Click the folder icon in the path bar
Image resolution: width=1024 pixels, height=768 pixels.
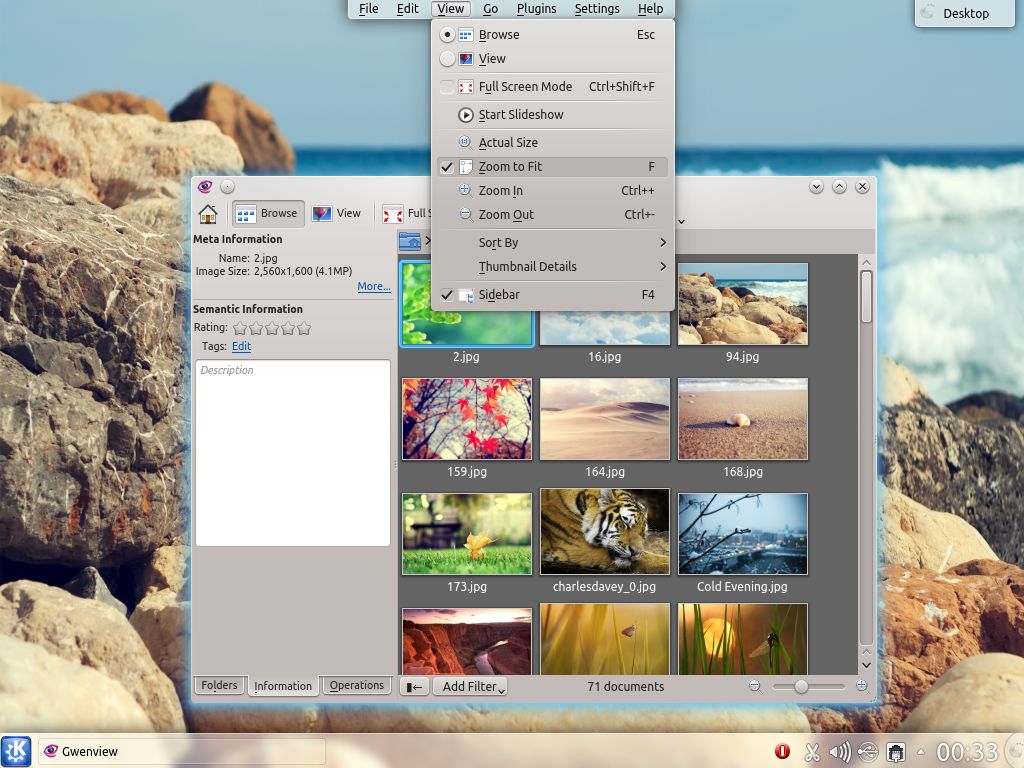410,241
